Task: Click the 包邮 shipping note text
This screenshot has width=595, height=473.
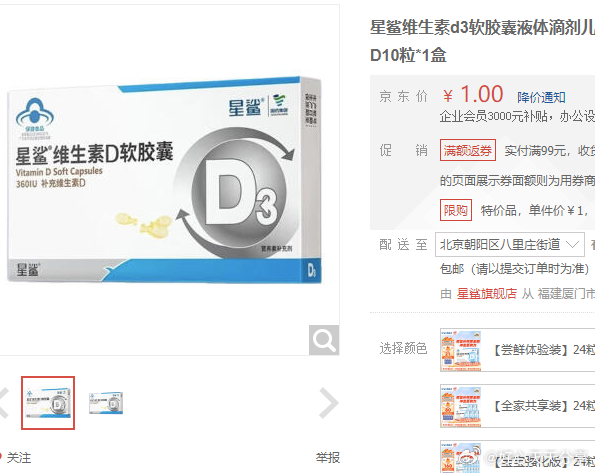Action: 514,269
